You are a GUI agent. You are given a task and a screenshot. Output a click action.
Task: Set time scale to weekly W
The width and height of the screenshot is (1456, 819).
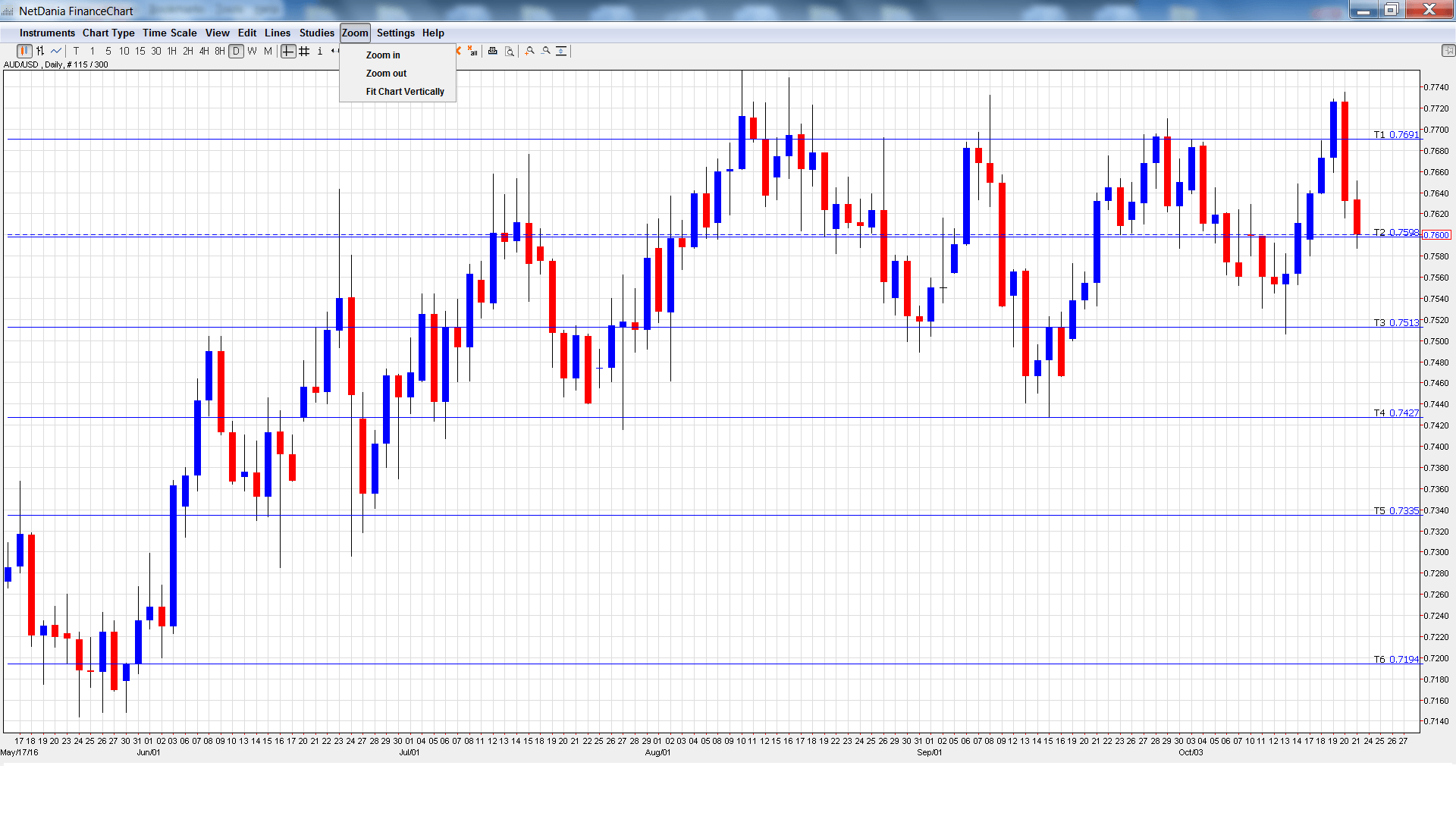[x=252, y=52]
